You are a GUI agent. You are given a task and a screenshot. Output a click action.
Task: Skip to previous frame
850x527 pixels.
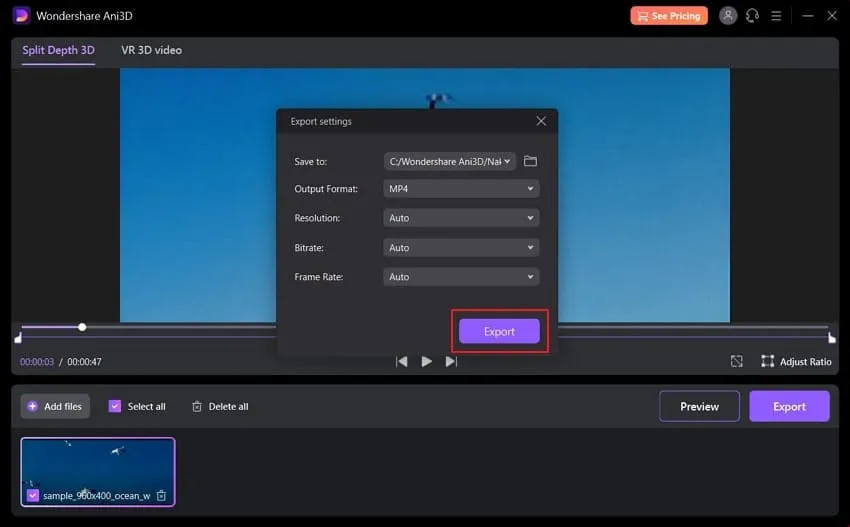(x=402, y=361)
